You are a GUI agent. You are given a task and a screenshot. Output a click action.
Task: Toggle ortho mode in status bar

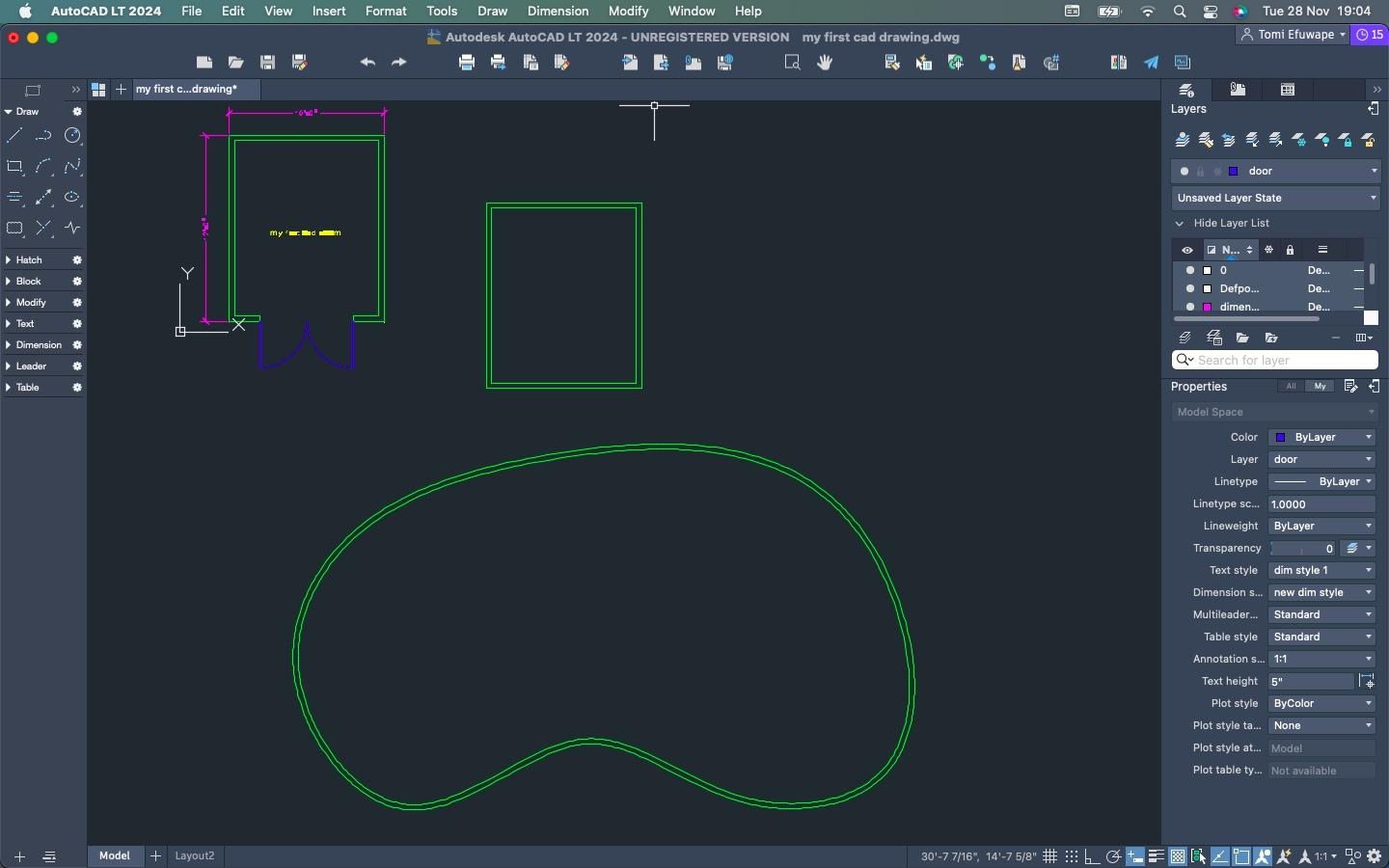[1093, 856]
